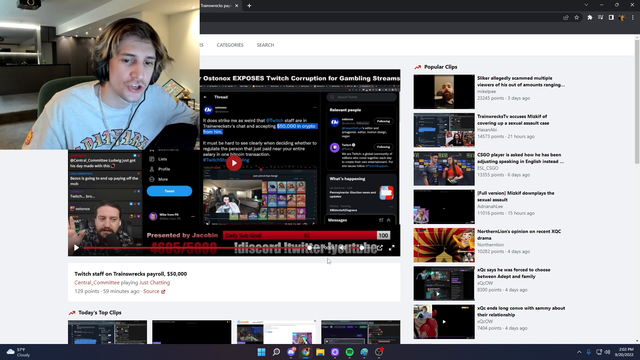The height and width of the screenshot is (360, 640).
Task: Open 'CSGO player is asked' clip title
Action: (520, 158)
